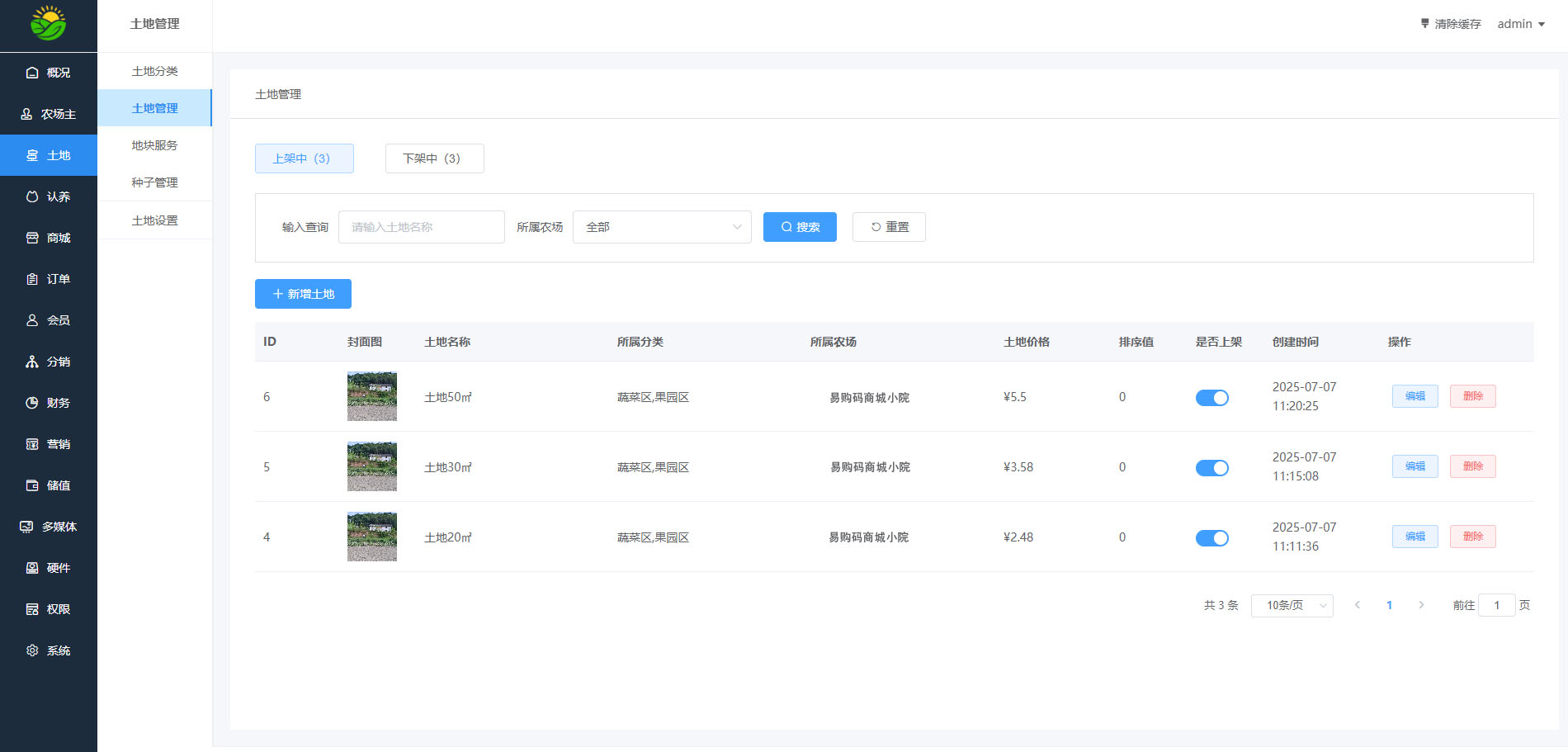The height and width of the screenshot is (752, 1568).
Task: Click 编辑 for land ID 5
Action: [x=1415, y=466]
